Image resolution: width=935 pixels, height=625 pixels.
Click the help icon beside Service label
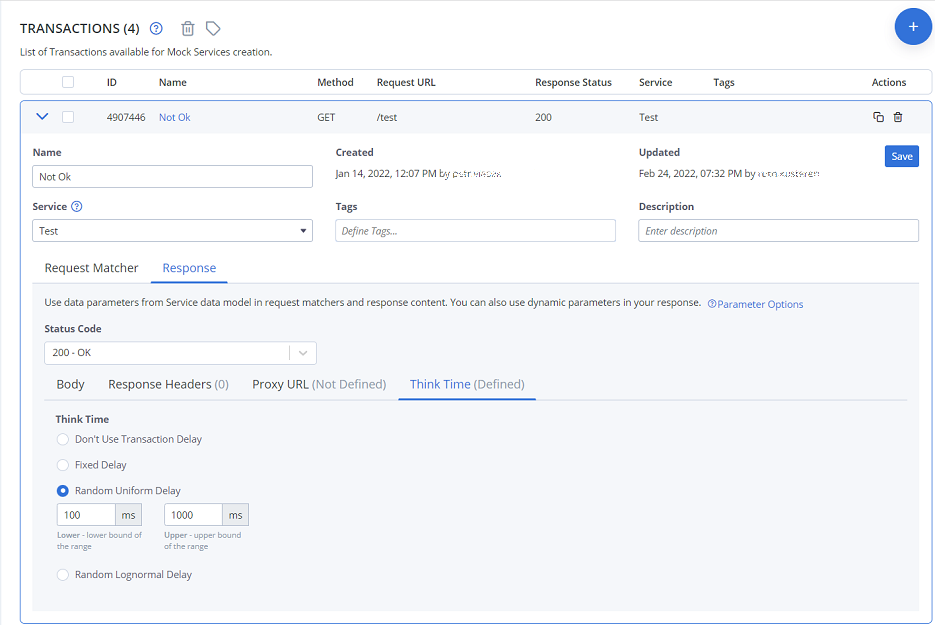pos(77,206)
